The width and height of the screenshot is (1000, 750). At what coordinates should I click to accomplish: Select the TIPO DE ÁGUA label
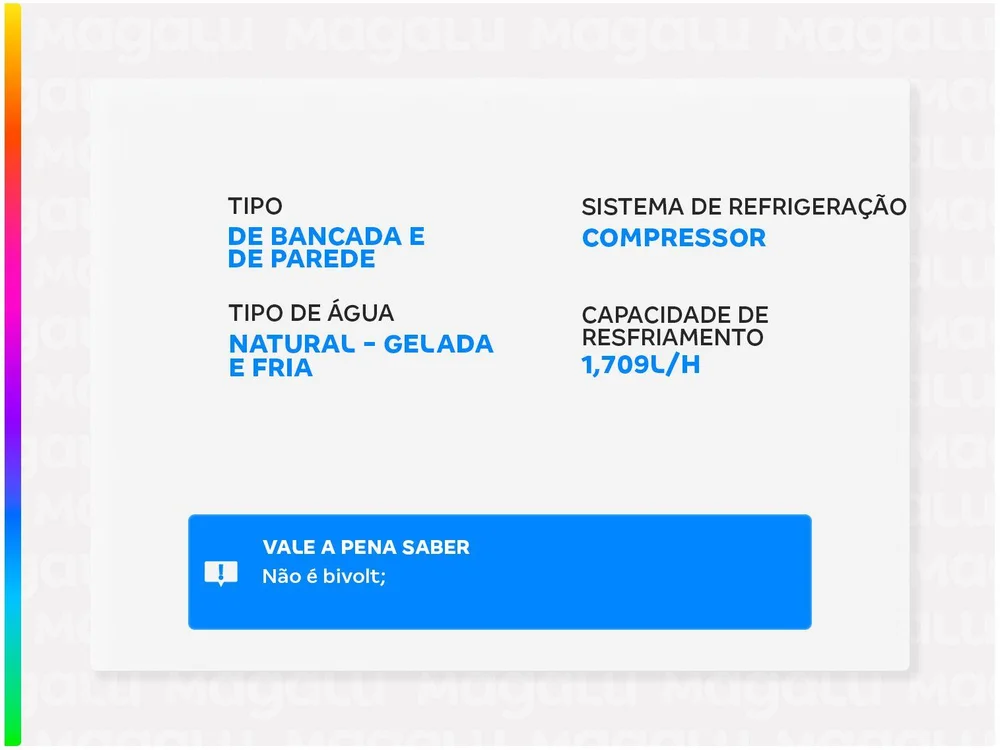311,313
